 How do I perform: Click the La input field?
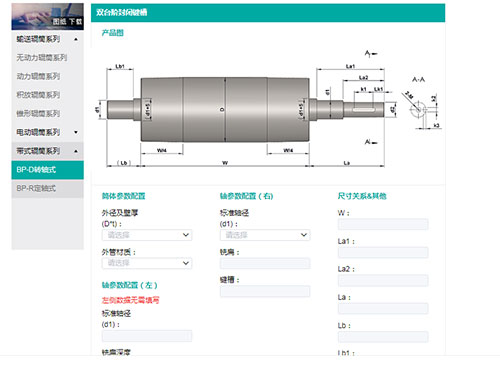[383, 308]
